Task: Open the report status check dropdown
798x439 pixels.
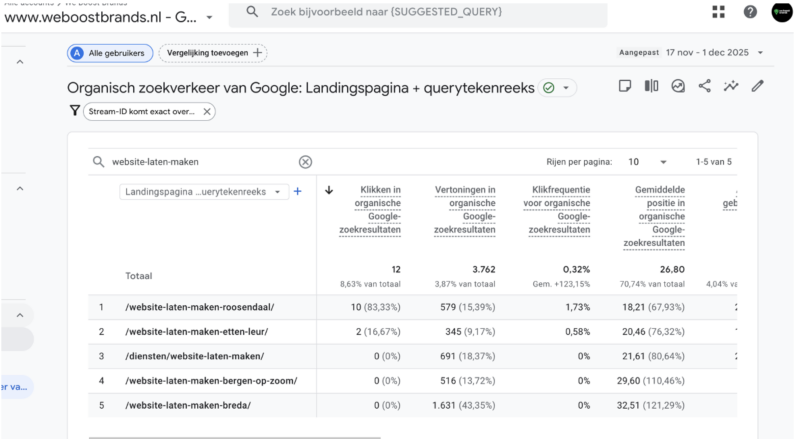Action: [x=557, y=88]
